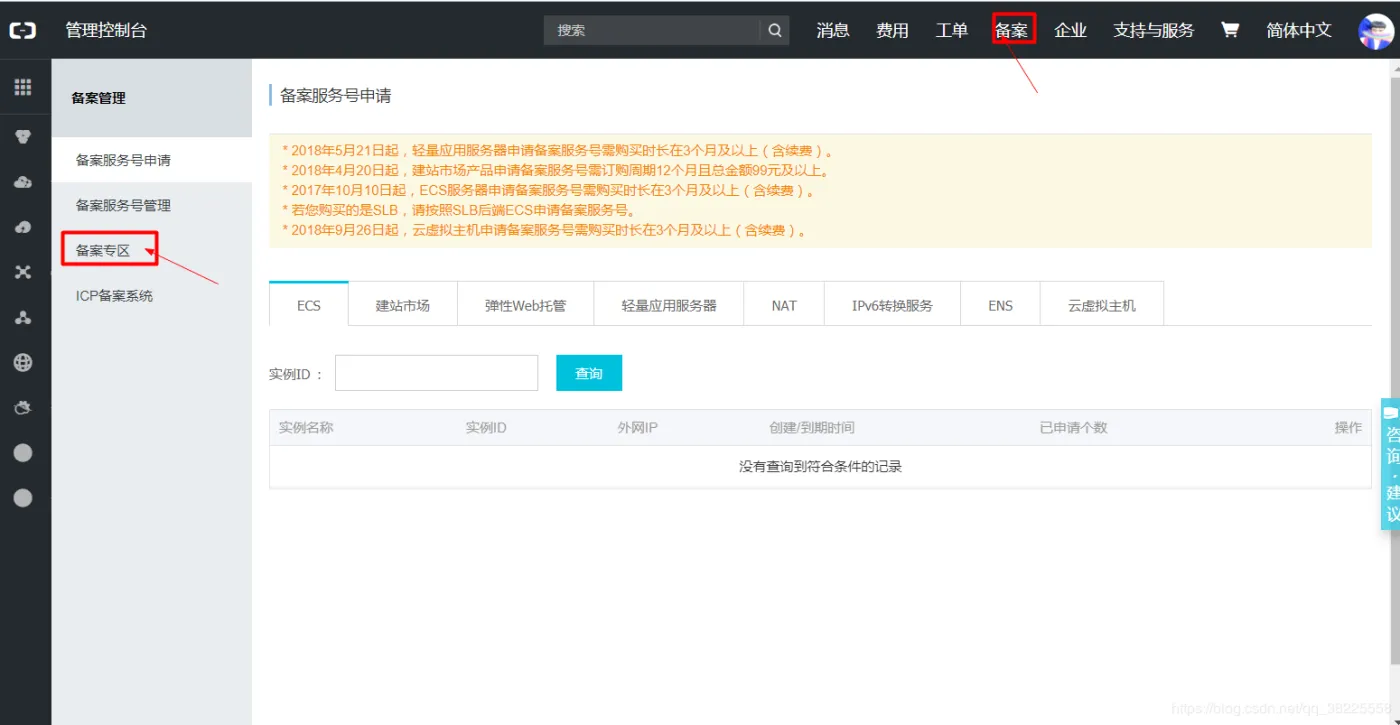1400x725 pixels.
Task: Open the 备案 menu
Action: pyautogui.click(x=1011, y=30)
